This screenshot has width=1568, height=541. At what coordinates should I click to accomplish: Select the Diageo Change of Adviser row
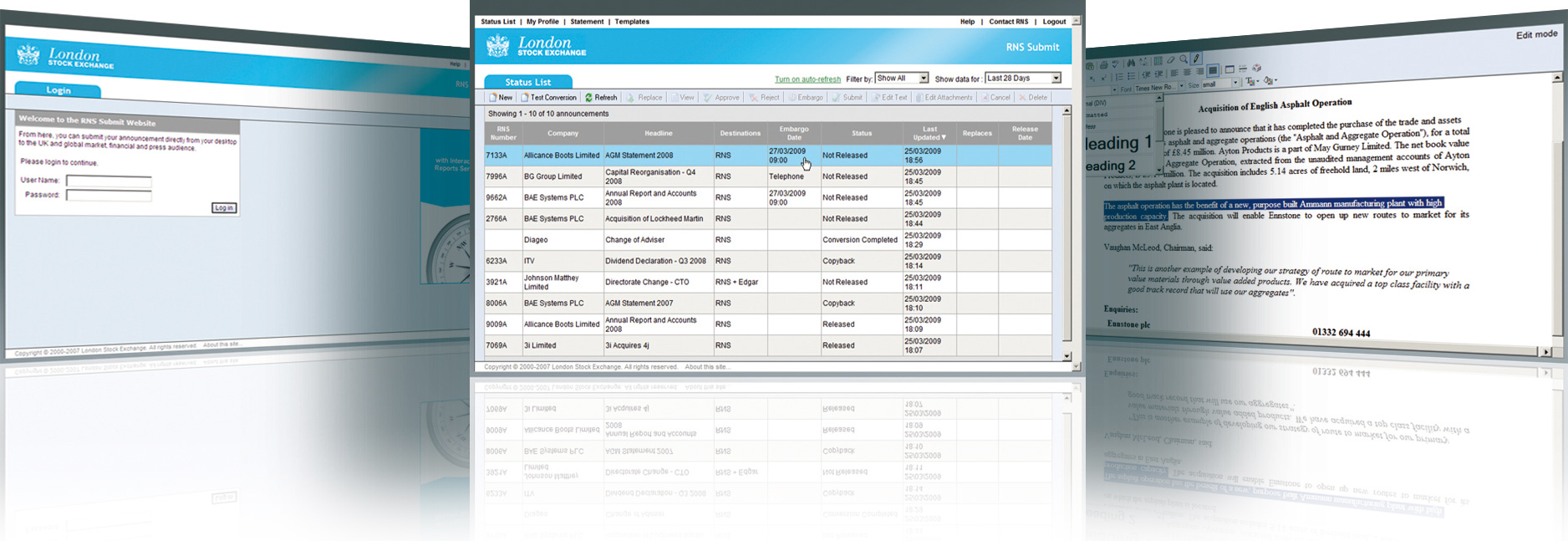(x=768, y=240)
